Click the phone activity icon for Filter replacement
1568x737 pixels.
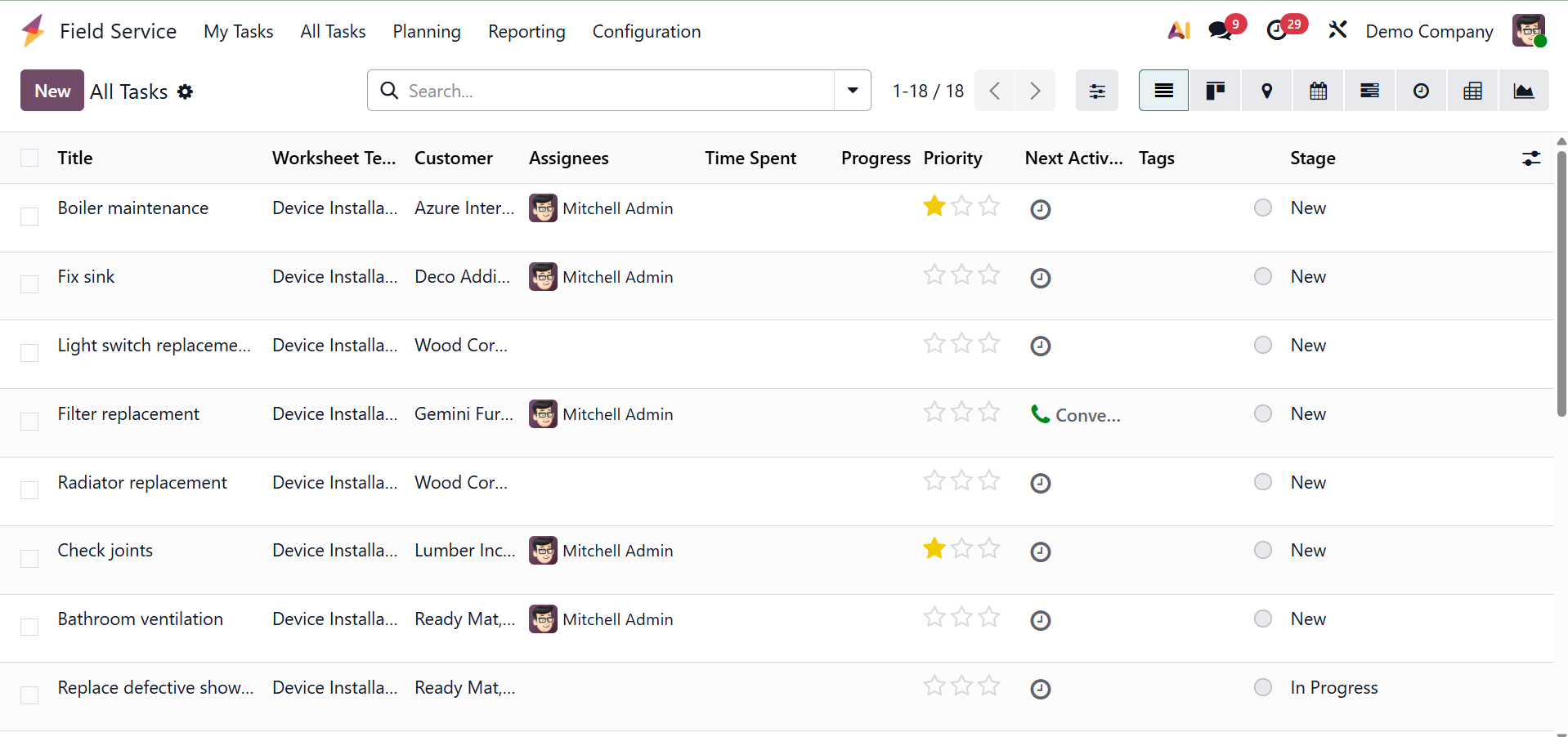[1040, 414]
